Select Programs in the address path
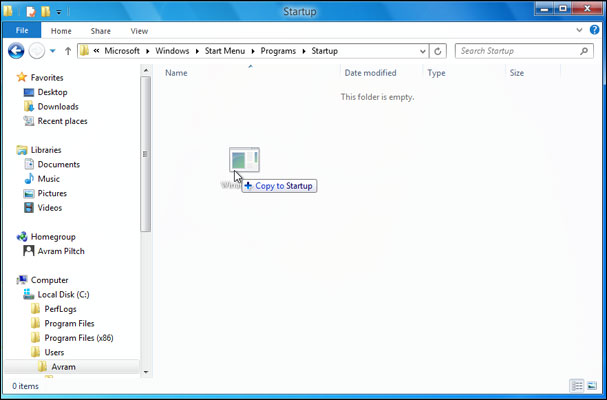Viewport: 607px width, 400px height. point(278,51)
